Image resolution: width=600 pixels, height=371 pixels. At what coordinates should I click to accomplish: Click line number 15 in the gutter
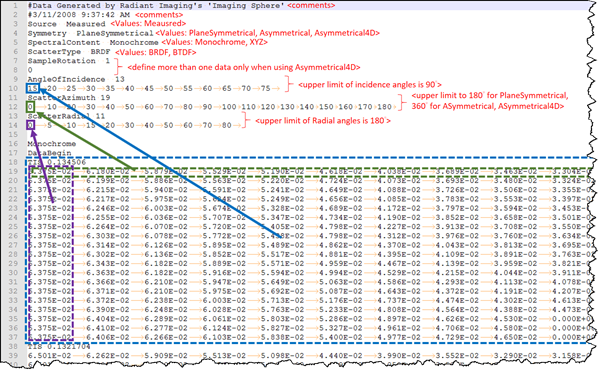[13, 134]
